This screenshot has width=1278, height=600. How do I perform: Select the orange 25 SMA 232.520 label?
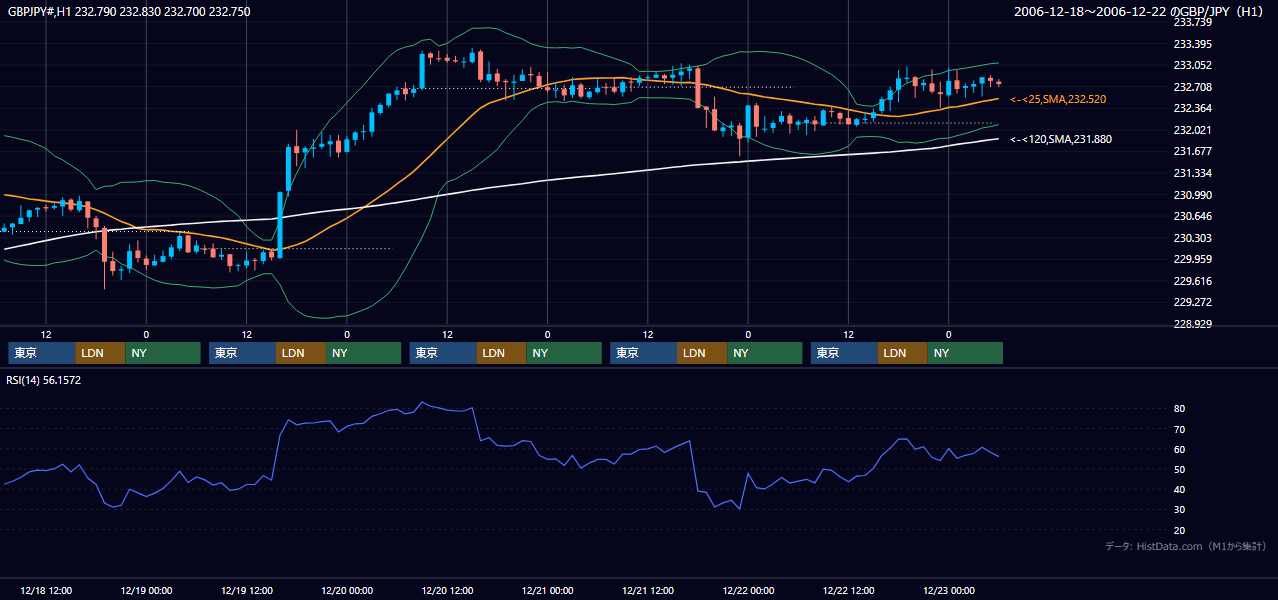pyautogui.click(x=1058, y=100)
